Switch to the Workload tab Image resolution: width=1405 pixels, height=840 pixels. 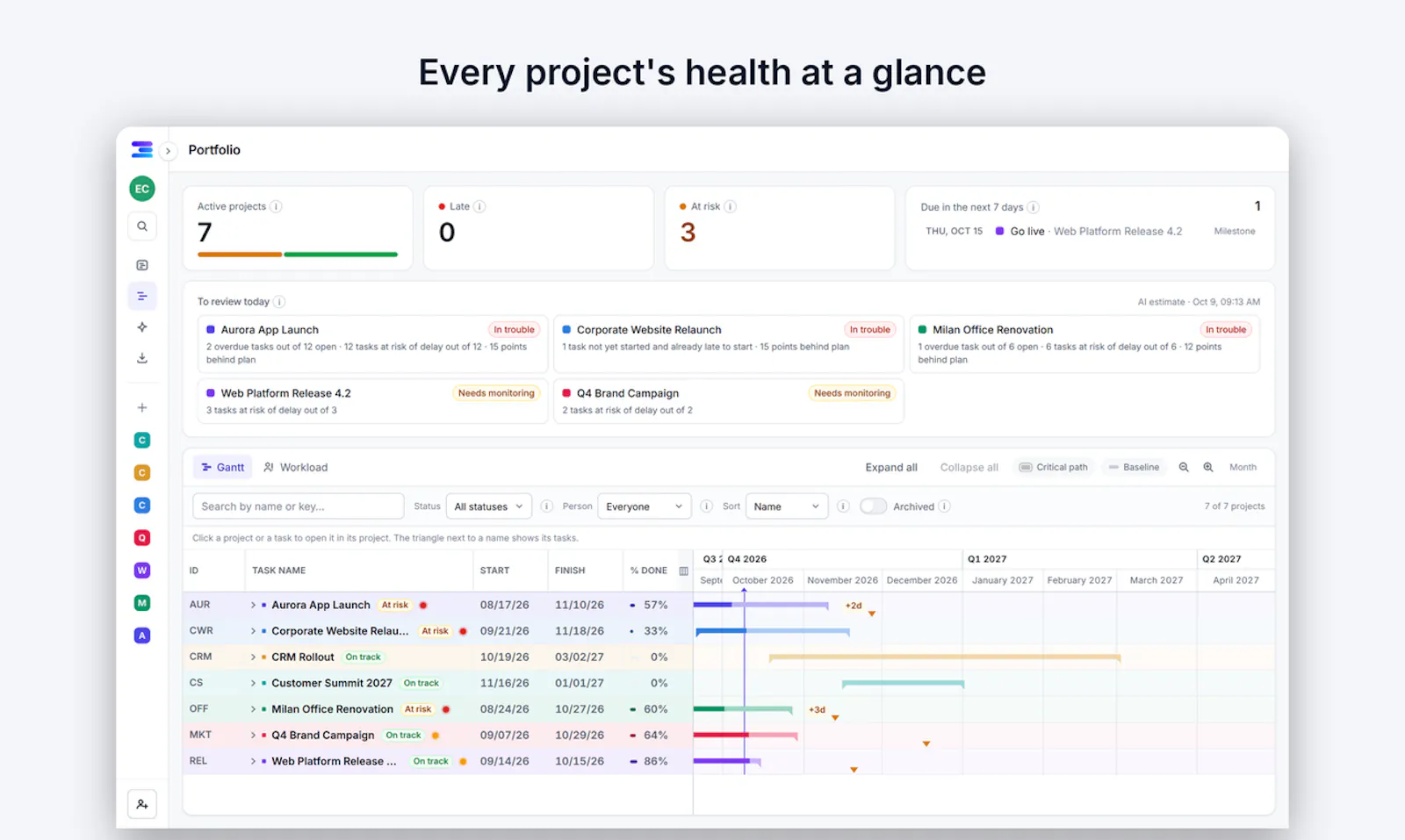[x=296, y=468]
